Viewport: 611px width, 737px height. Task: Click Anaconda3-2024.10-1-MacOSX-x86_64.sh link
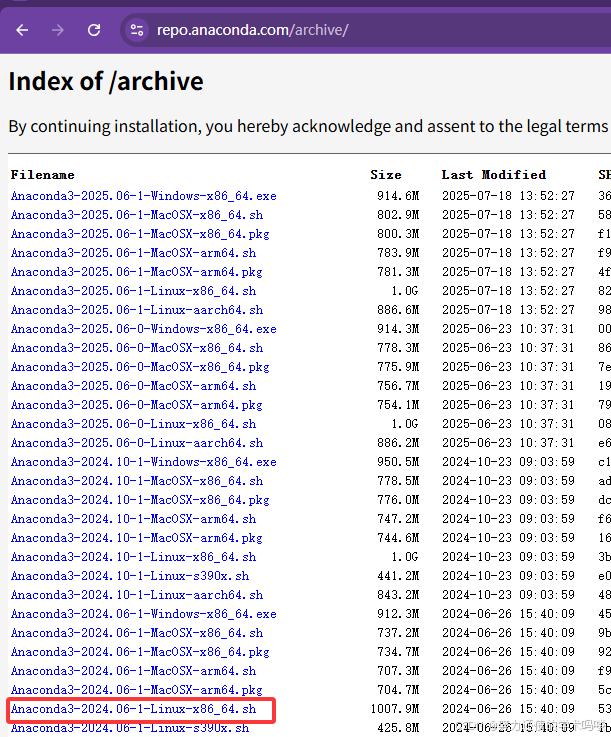137,481
